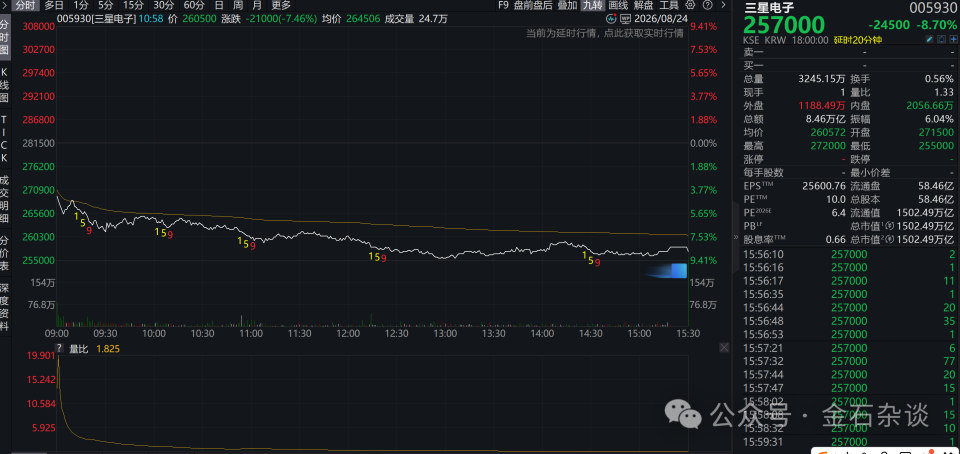
Task: Open the 解盘 analysis menu
Action: coord(643,6)
